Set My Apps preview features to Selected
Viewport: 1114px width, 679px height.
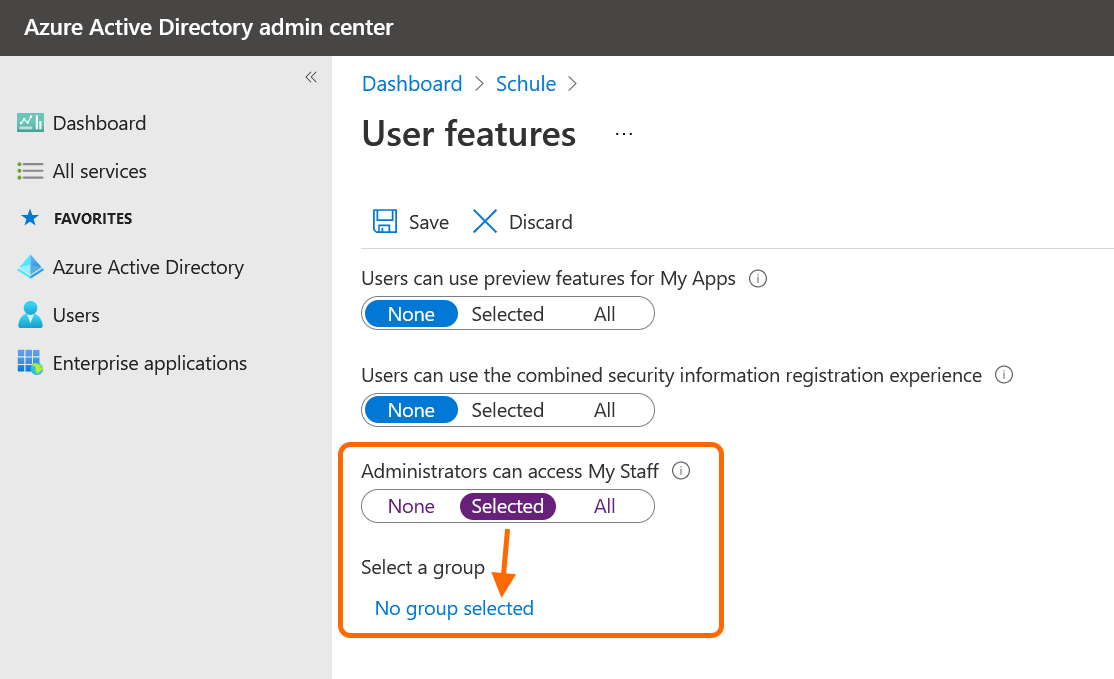pyautogui.click(x=507, y=314)
